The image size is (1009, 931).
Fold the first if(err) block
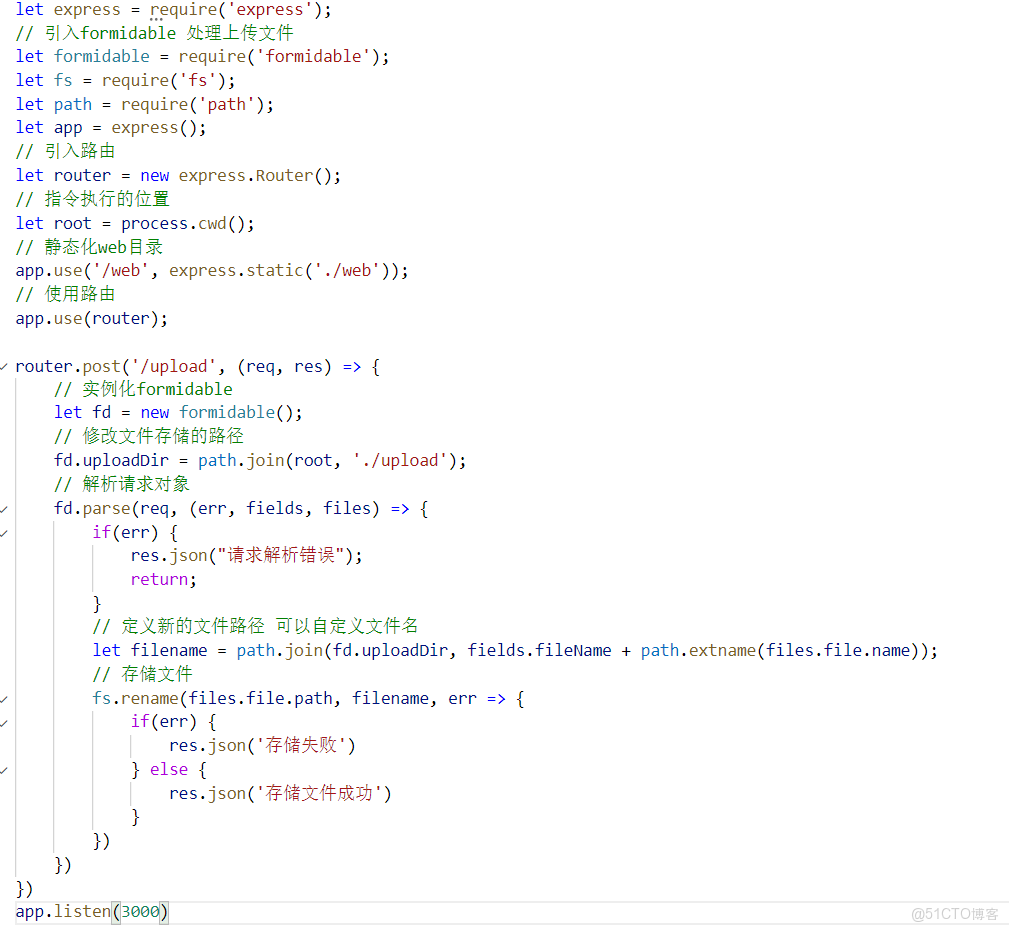(4, 531)
